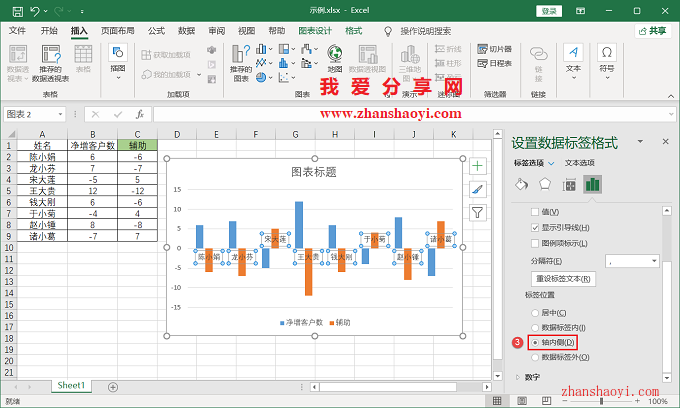The image size is (680, 408).
Task: Click Chart Filters funnel button
Action: (x=477, y=213)
